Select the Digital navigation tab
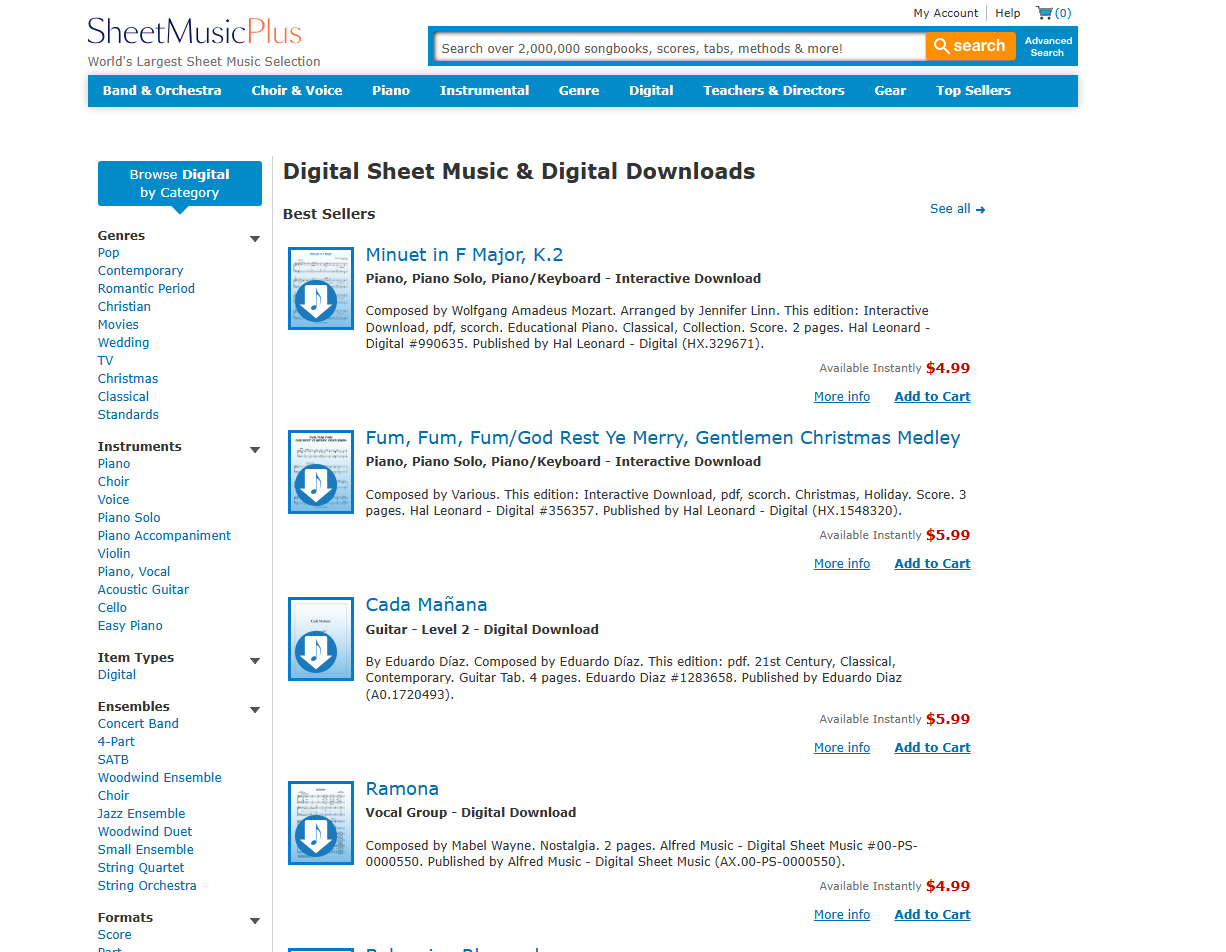The height and width of the screenshot is (952, 1226). pos(651,90)
